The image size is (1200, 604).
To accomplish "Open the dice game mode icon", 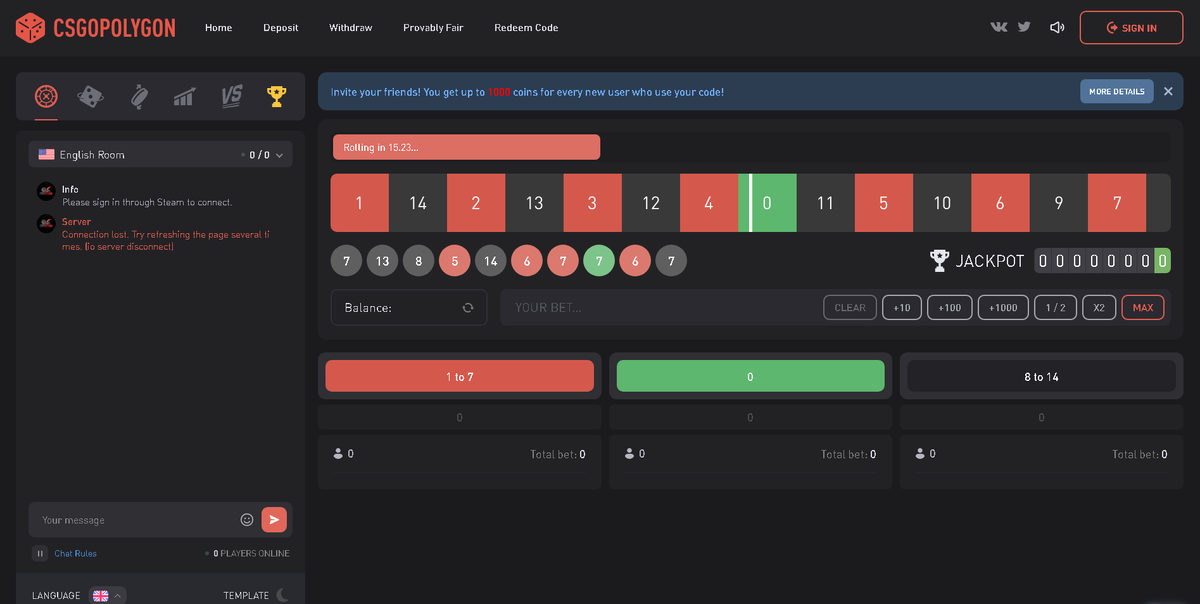I will (x=90, y=96).
